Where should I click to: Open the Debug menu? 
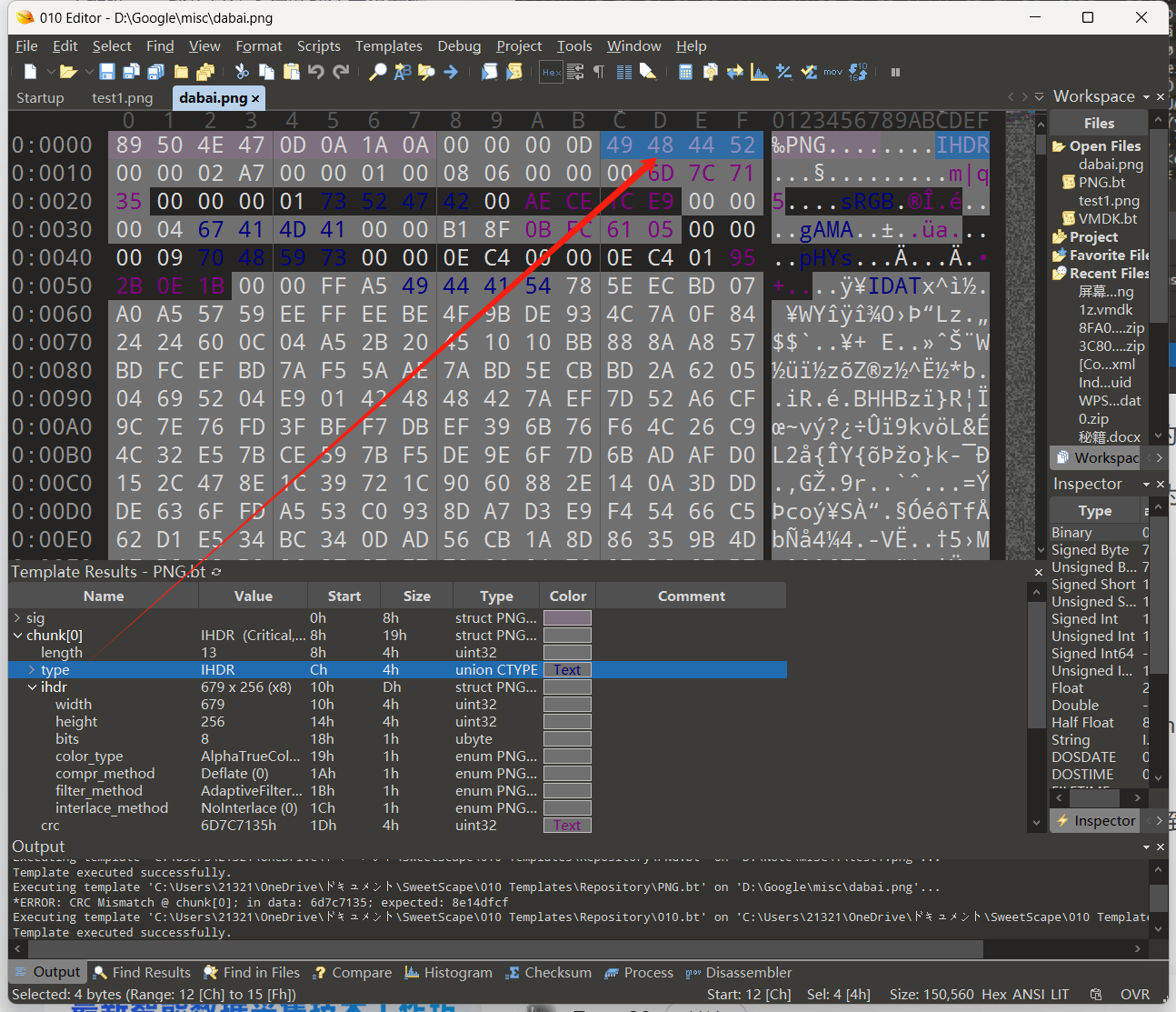point(459,46)
